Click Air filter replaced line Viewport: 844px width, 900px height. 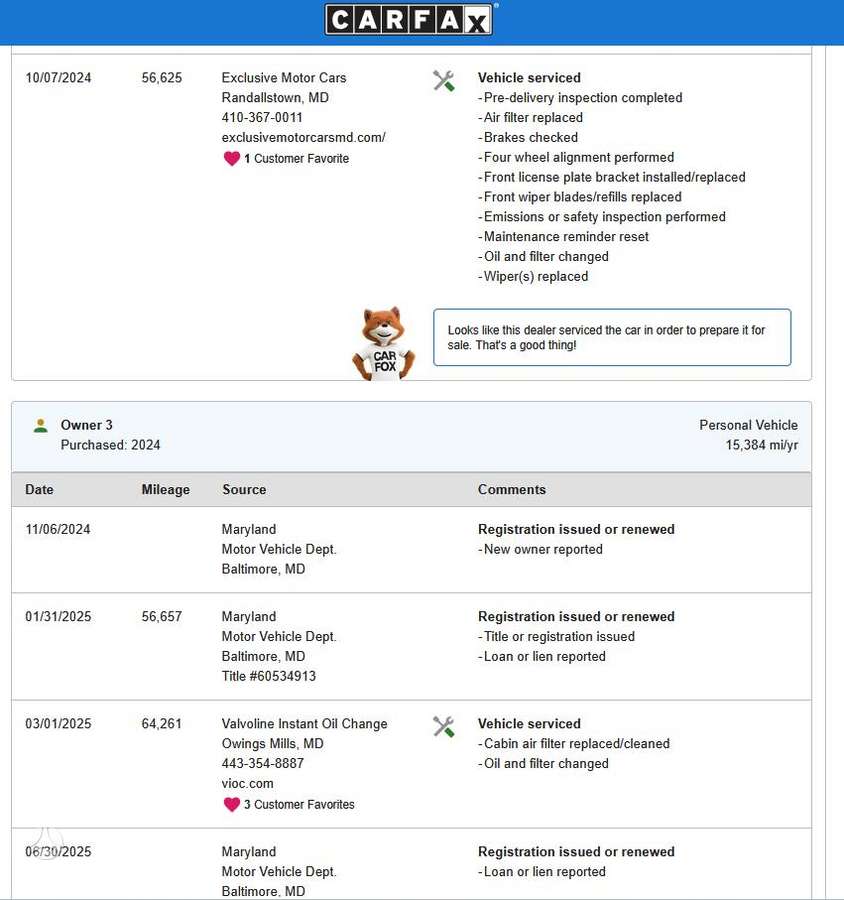pos(531,117)
